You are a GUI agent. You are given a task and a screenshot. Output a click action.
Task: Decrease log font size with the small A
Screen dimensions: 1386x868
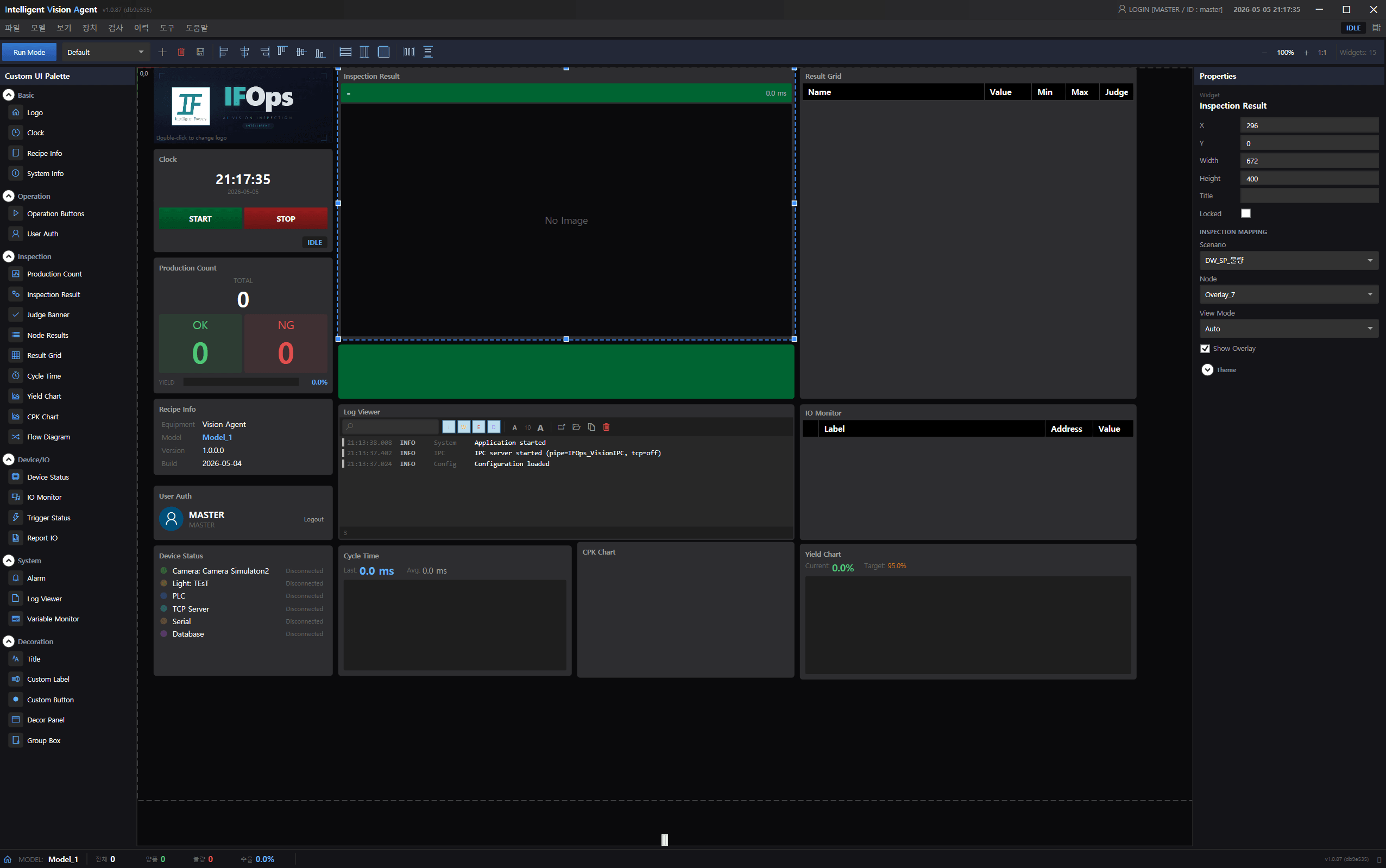click(x=515, y=427)
